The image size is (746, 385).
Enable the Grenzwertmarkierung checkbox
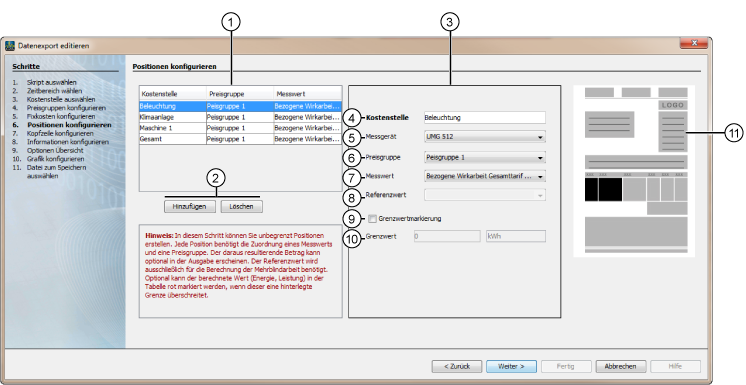[373, 219]
